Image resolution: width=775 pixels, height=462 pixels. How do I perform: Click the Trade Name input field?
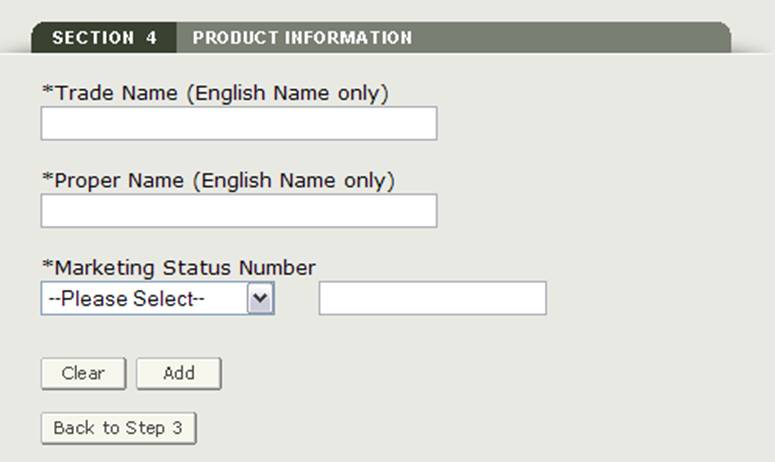click(238, 123)
